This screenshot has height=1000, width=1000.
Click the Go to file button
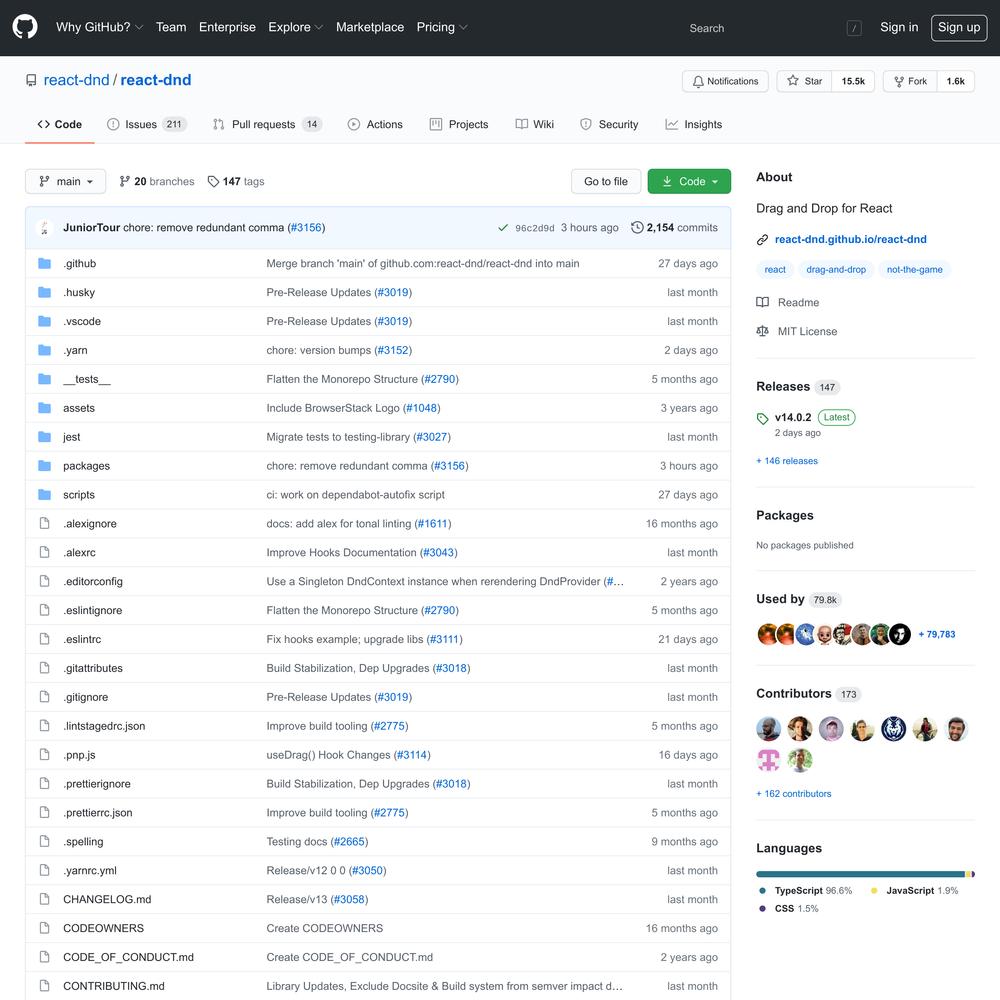tap(606, 182)
